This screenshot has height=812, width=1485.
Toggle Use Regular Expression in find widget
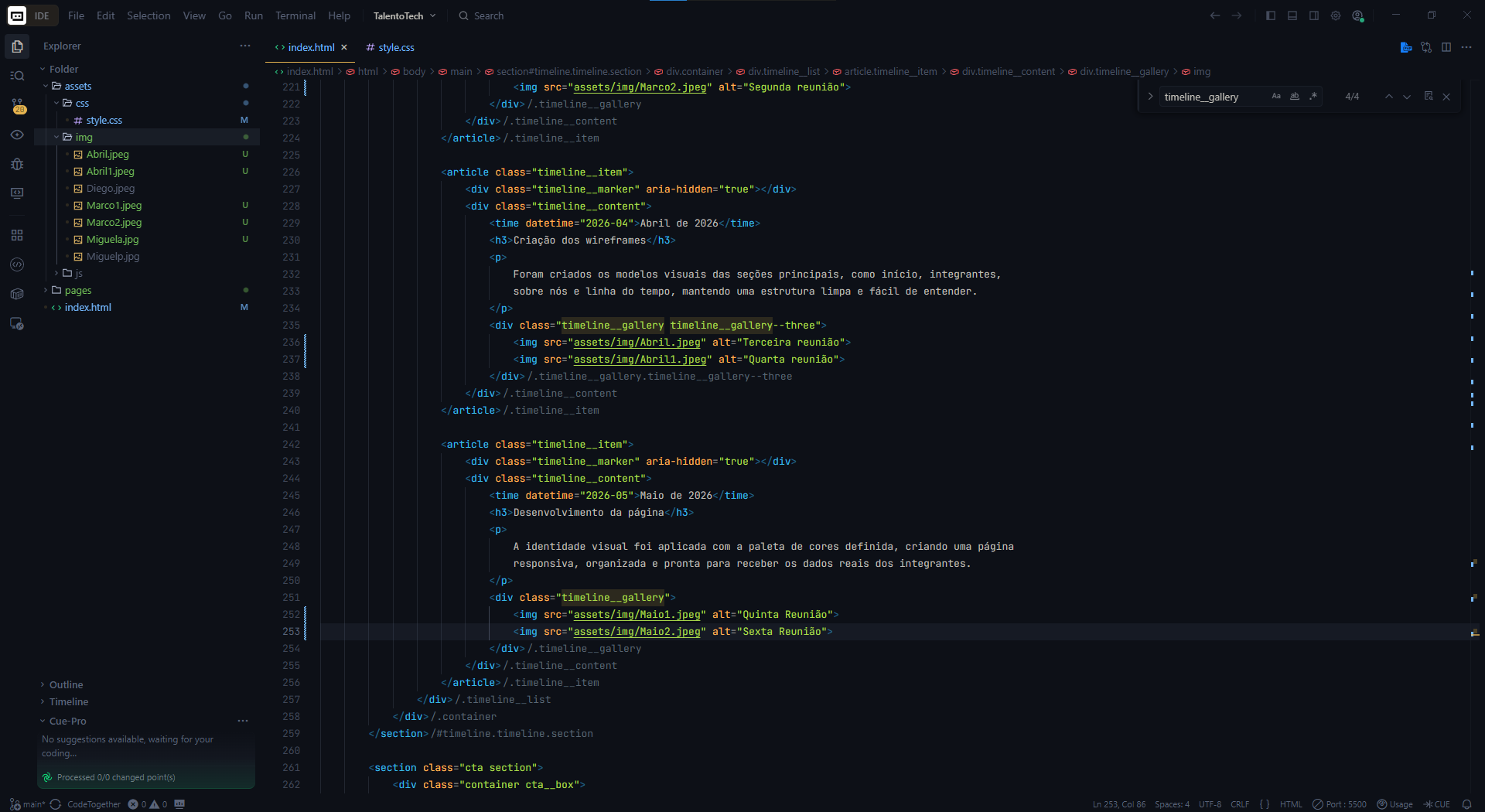point(1313,97)
